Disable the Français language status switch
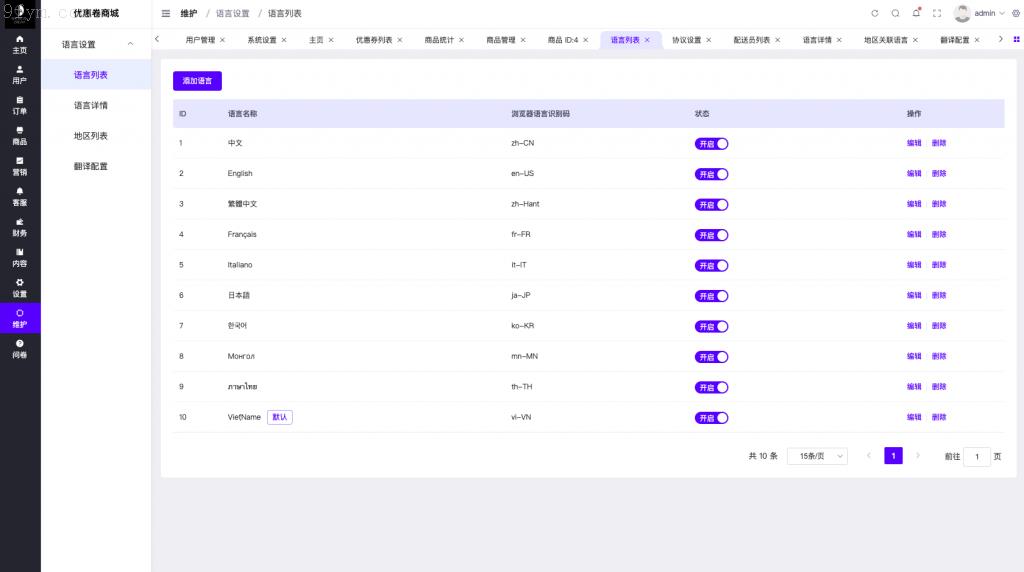Screen dimensions: 1024x572 click(x=711, y=235)
